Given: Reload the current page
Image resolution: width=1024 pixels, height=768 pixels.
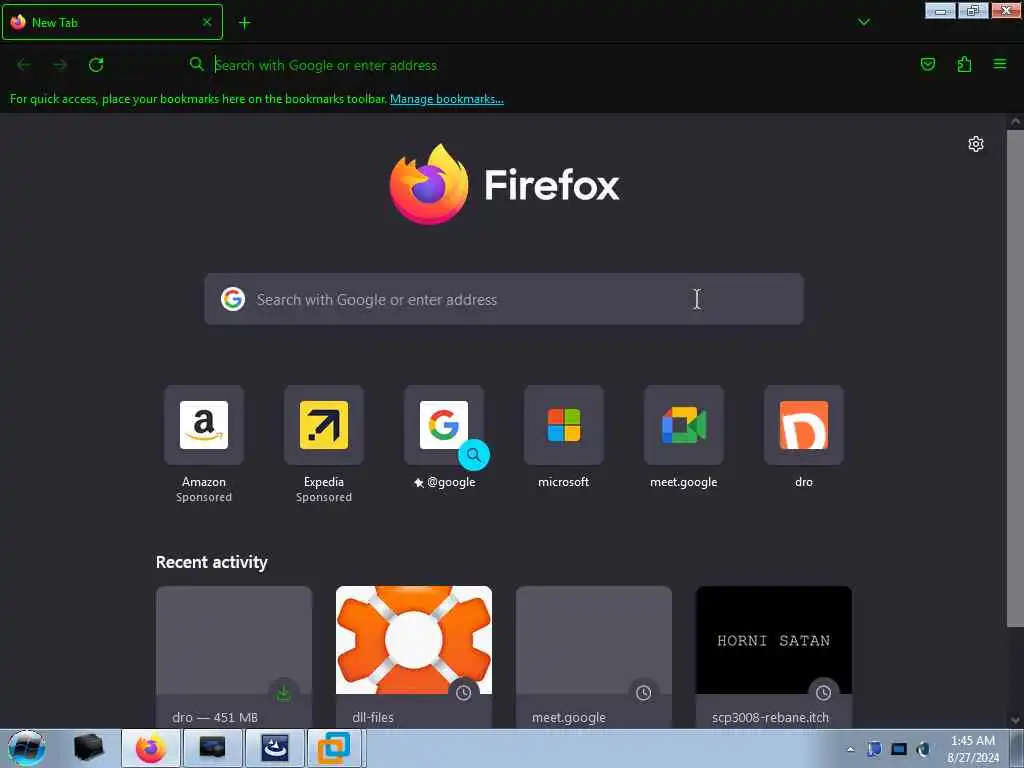Looking at the screenshot, I should (x=96, y=65).
